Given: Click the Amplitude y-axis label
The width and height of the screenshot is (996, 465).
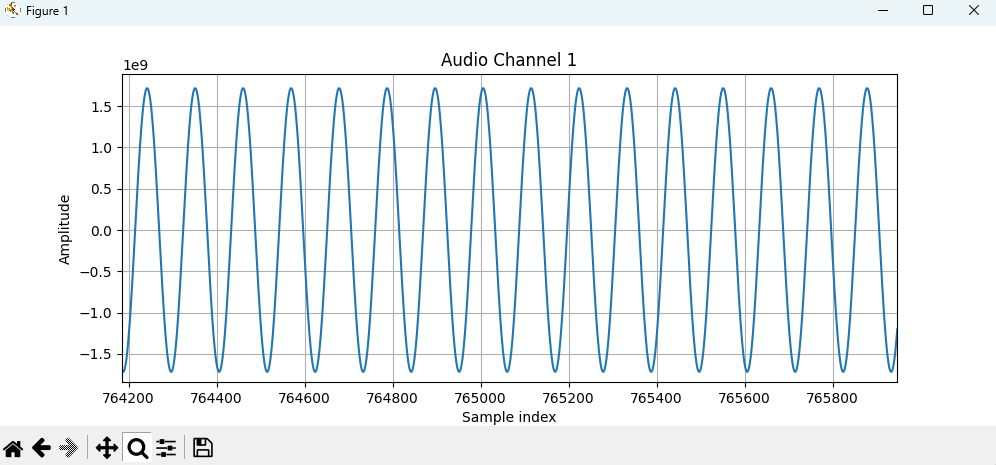Looking at the screenshot, I should [65, 229].
